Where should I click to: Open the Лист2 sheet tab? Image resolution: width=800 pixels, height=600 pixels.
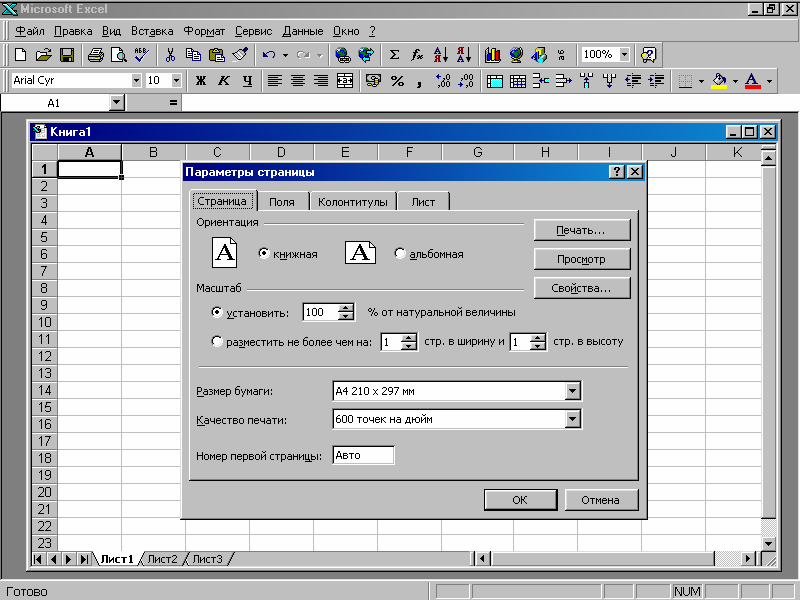162,559
